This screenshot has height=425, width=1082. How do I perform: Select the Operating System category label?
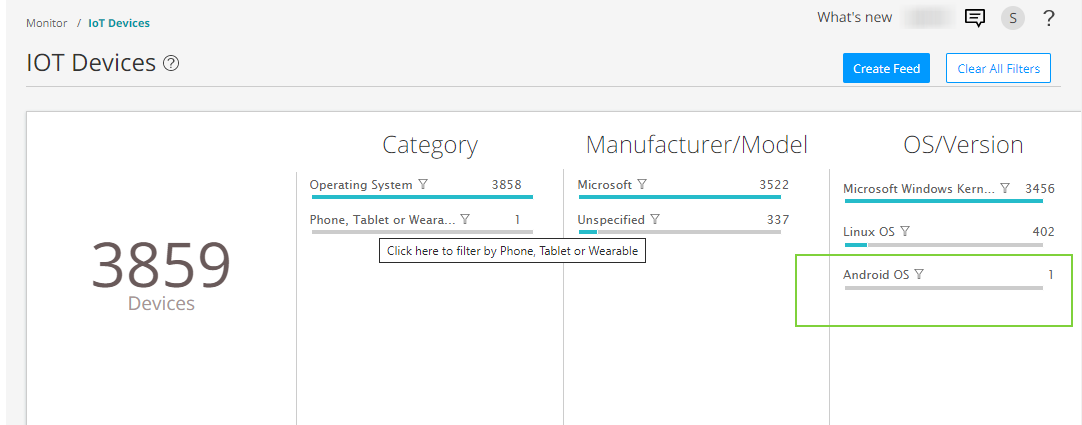[361, 185]
